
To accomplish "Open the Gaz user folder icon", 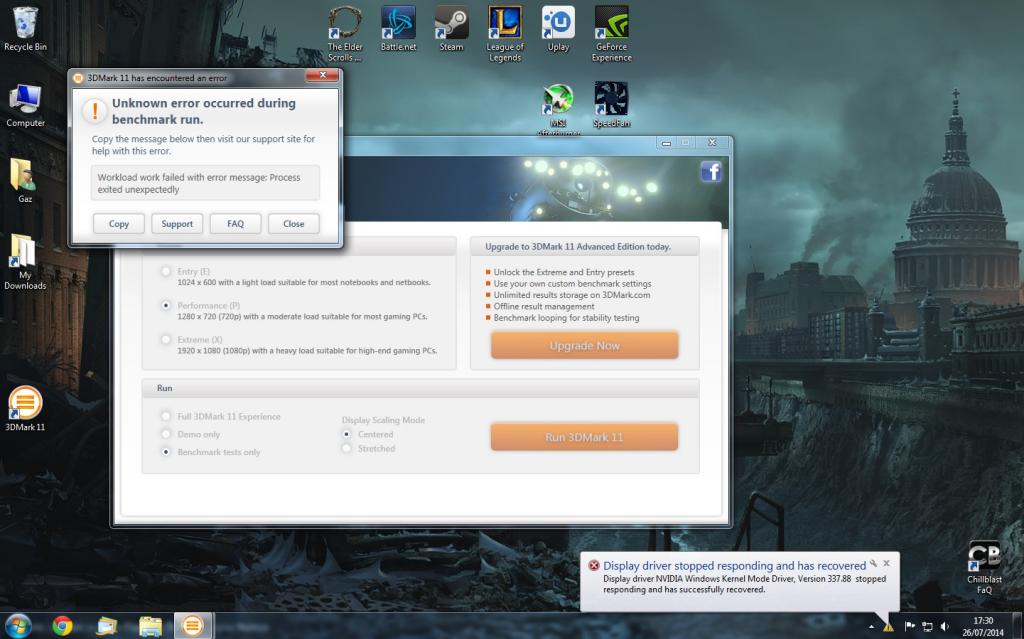I will (x=25, y=181).
